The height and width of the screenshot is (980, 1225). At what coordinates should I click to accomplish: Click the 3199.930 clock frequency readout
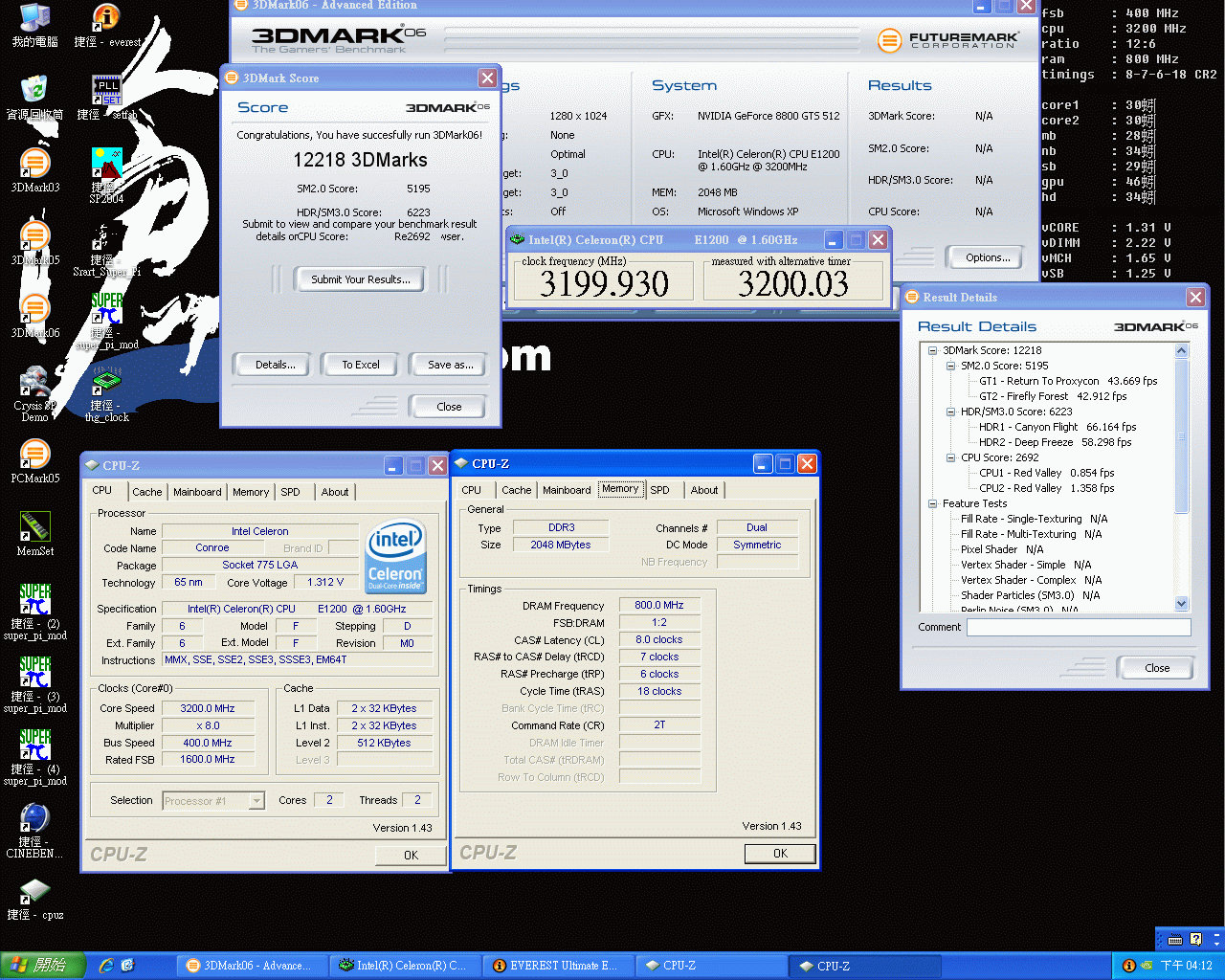pyautogui.click(x=604, y=283)
